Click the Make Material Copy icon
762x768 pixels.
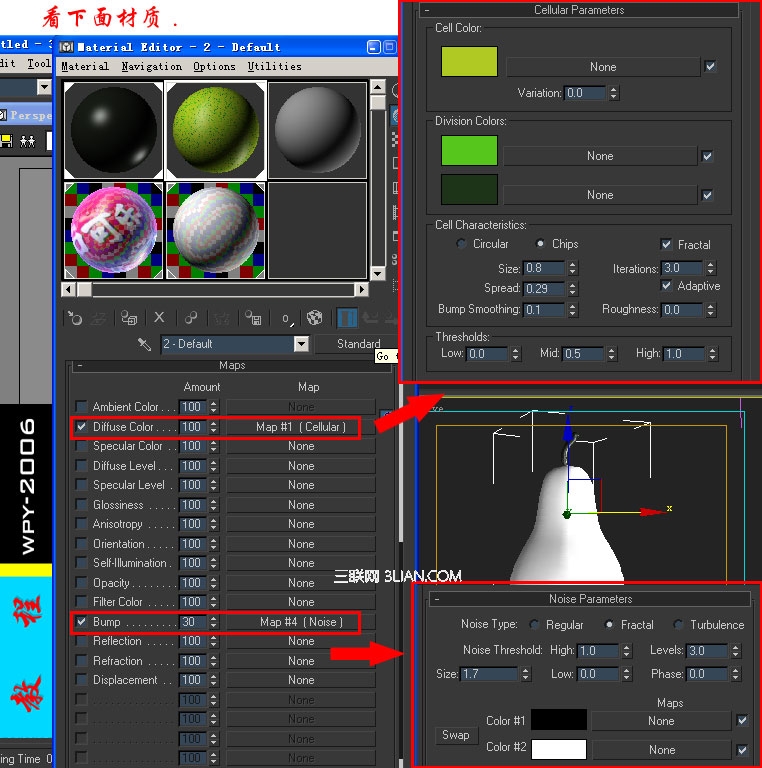click(x=190, y=318)
